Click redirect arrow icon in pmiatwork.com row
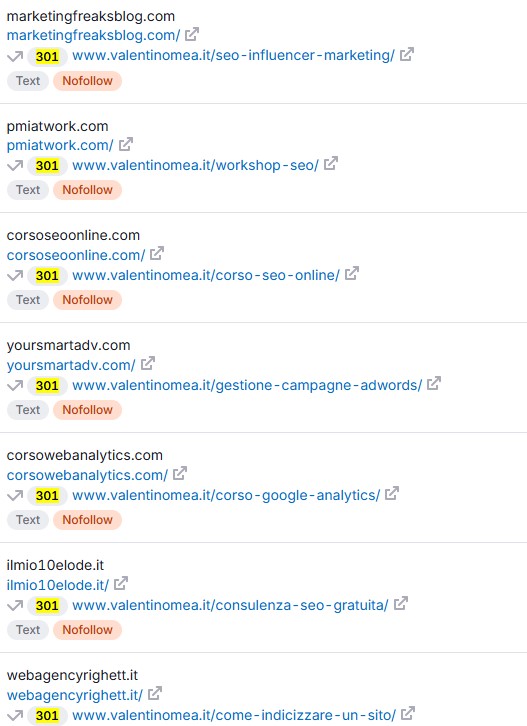Viewport: 527px width, 726px height. pyautogui.click(x=15, y=166)
